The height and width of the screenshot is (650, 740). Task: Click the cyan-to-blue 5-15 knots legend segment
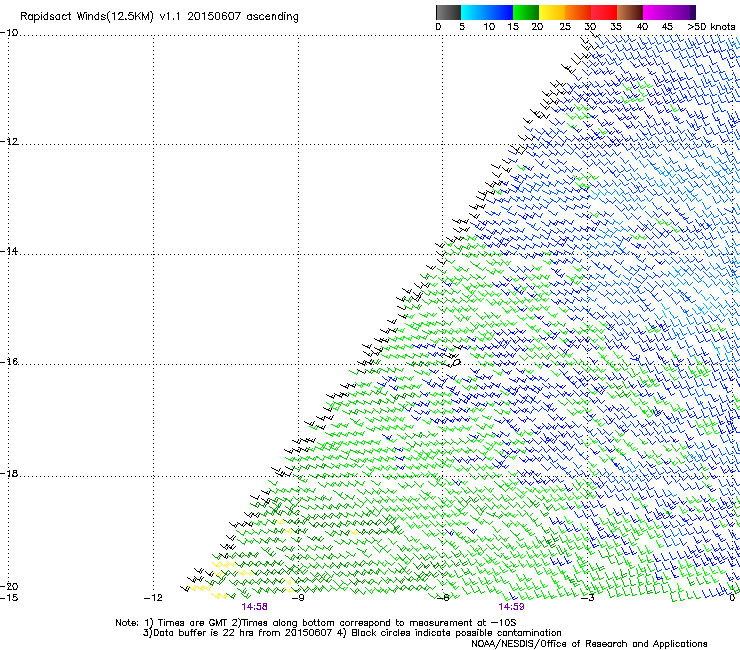[487, 12]
